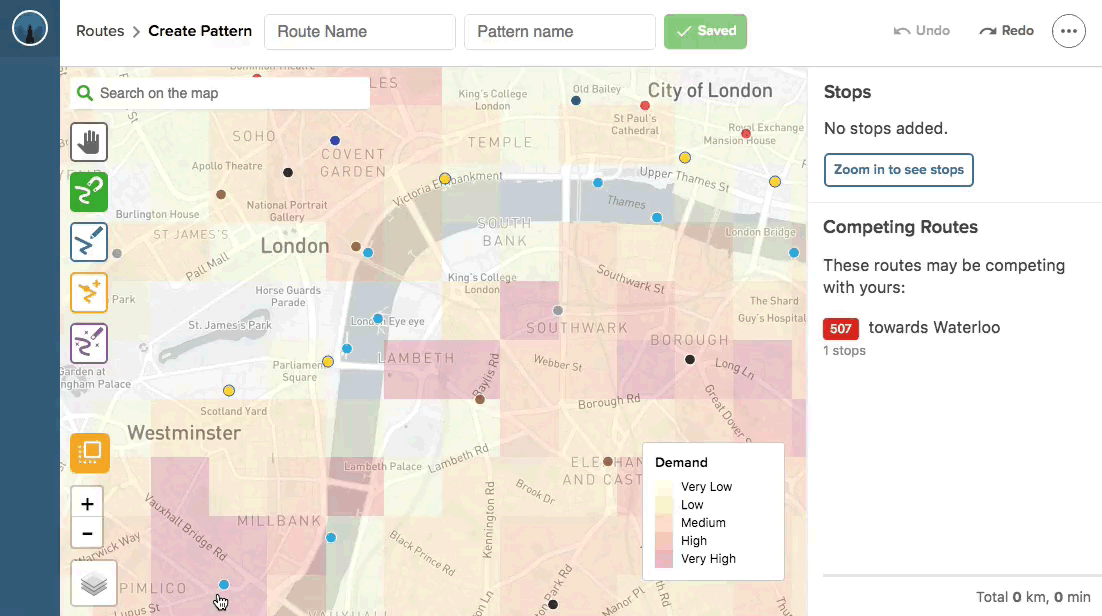Click the Very High demand swatch
1102x616 pixels.
click(x=663, y=559)
